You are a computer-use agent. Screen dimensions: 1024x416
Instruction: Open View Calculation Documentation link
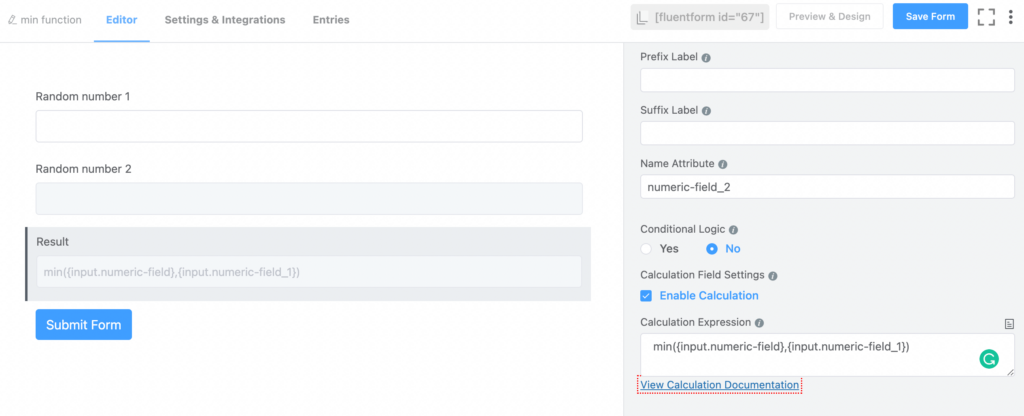point(720,385)
